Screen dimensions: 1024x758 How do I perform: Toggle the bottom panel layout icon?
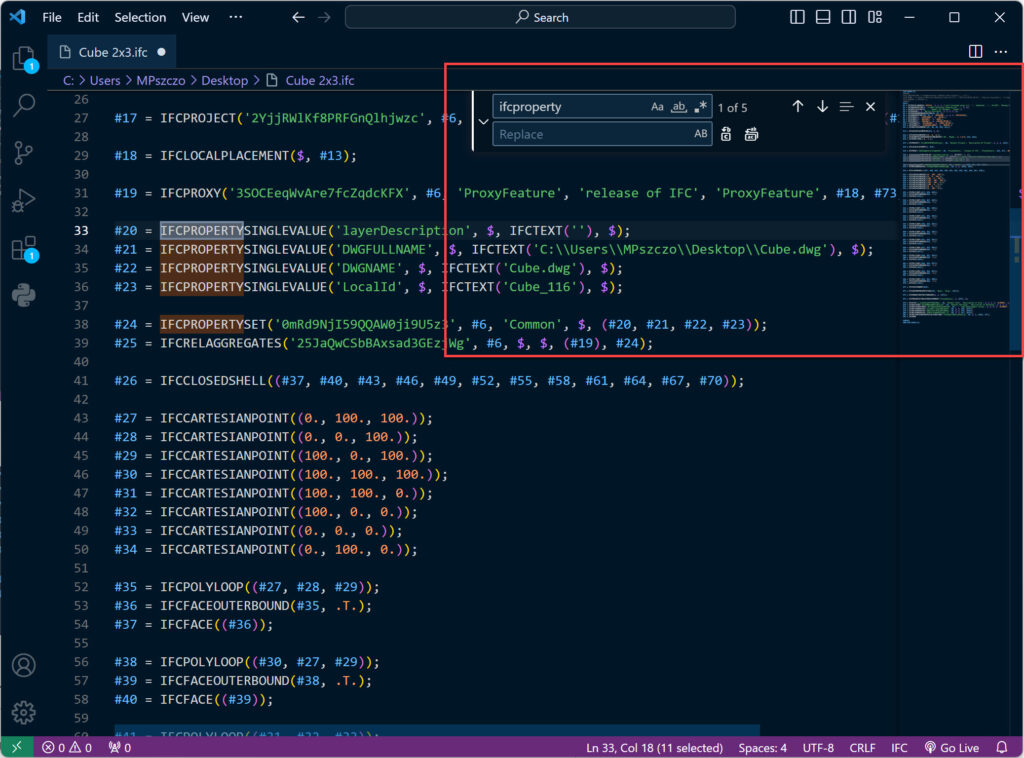pyautogui.click(x=823, y=18)
